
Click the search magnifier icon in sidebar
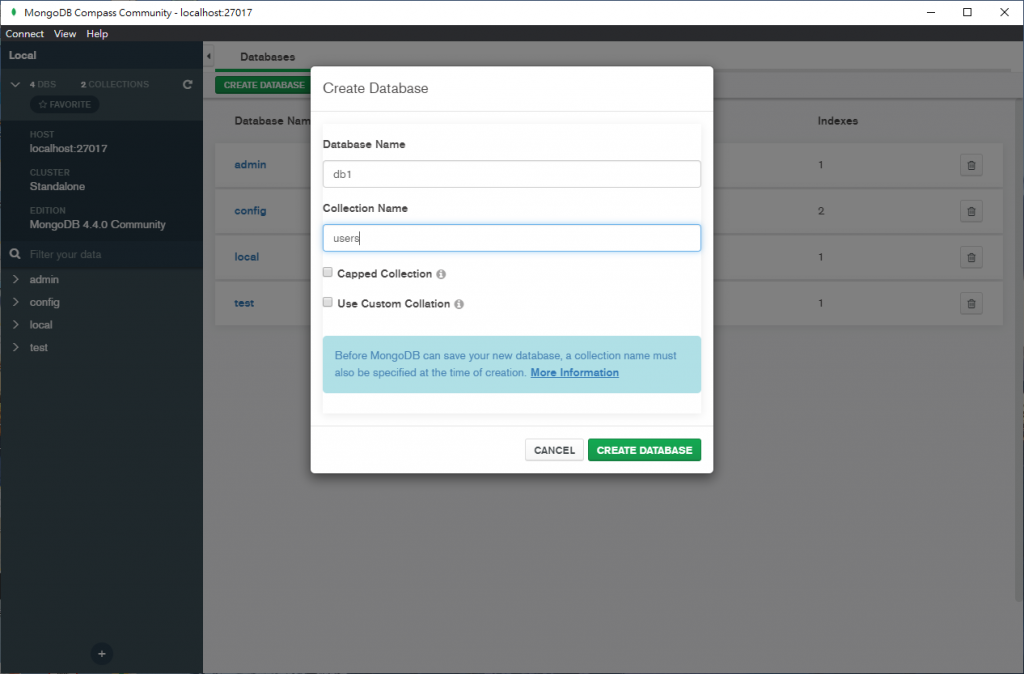point(15,254)
